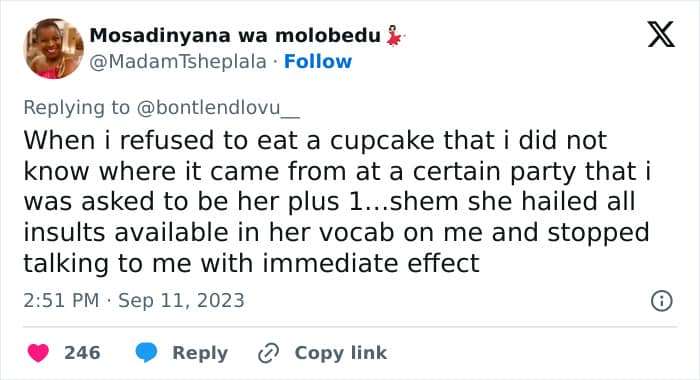The width and height of the screenshot is (700, 380).
Task: Open the 2:51 PM timestamp
Action: [61, 301]
